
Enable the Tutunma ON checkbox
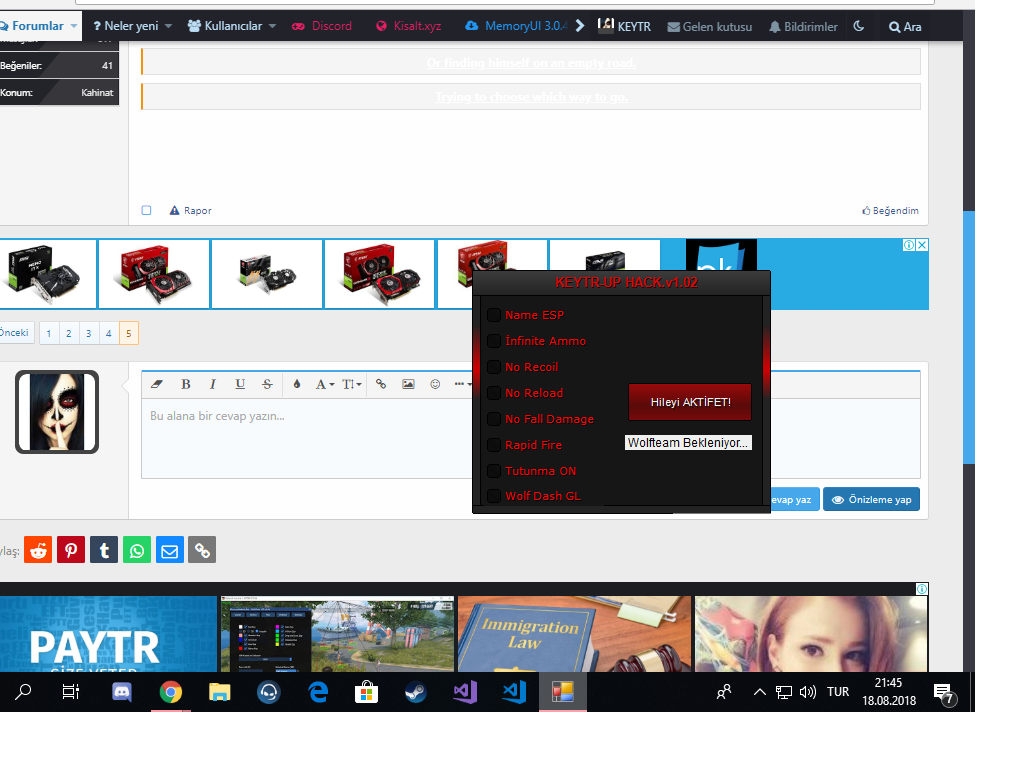point(494,471)
